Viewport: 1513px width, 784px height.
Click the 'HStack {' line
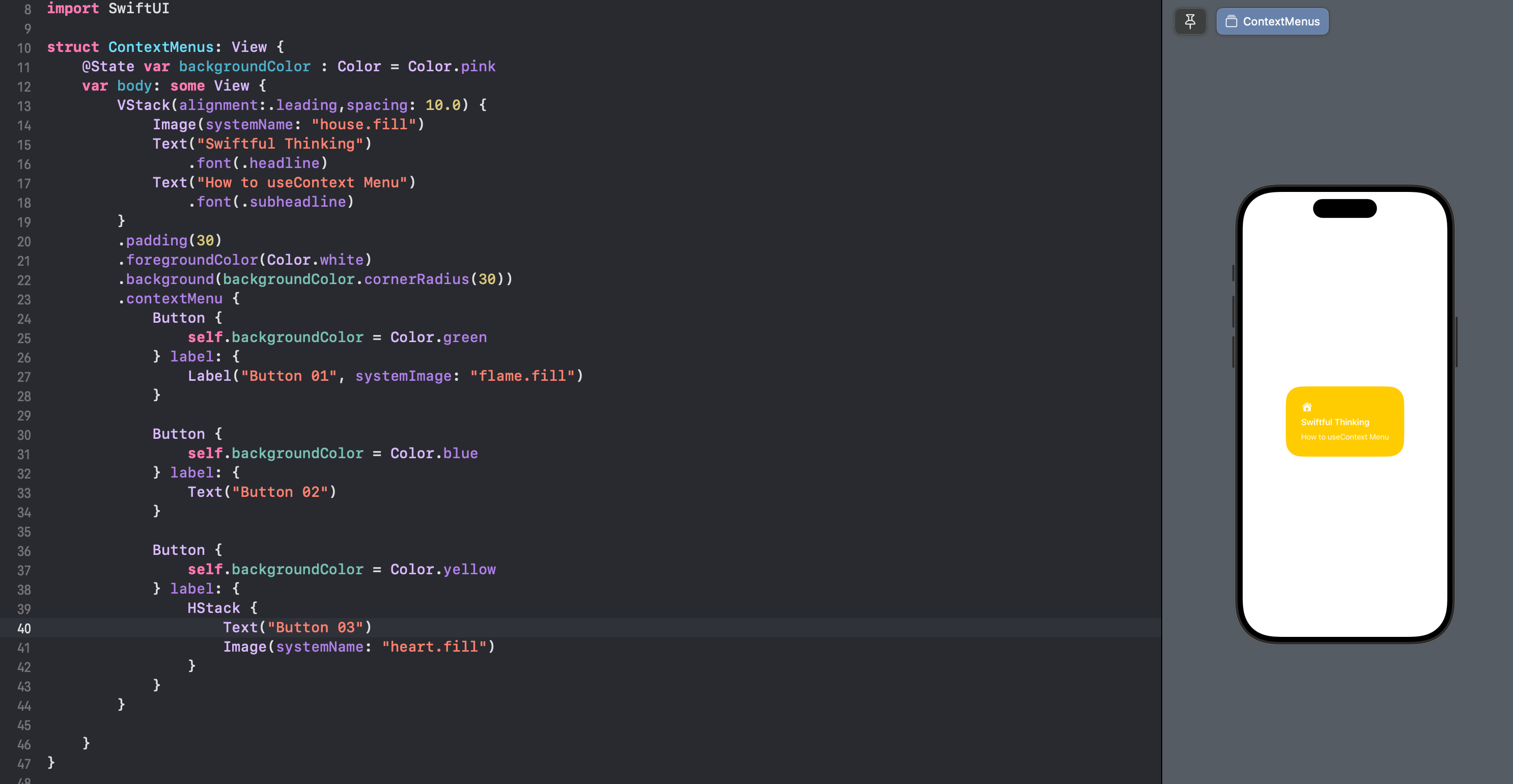point(222,608)
